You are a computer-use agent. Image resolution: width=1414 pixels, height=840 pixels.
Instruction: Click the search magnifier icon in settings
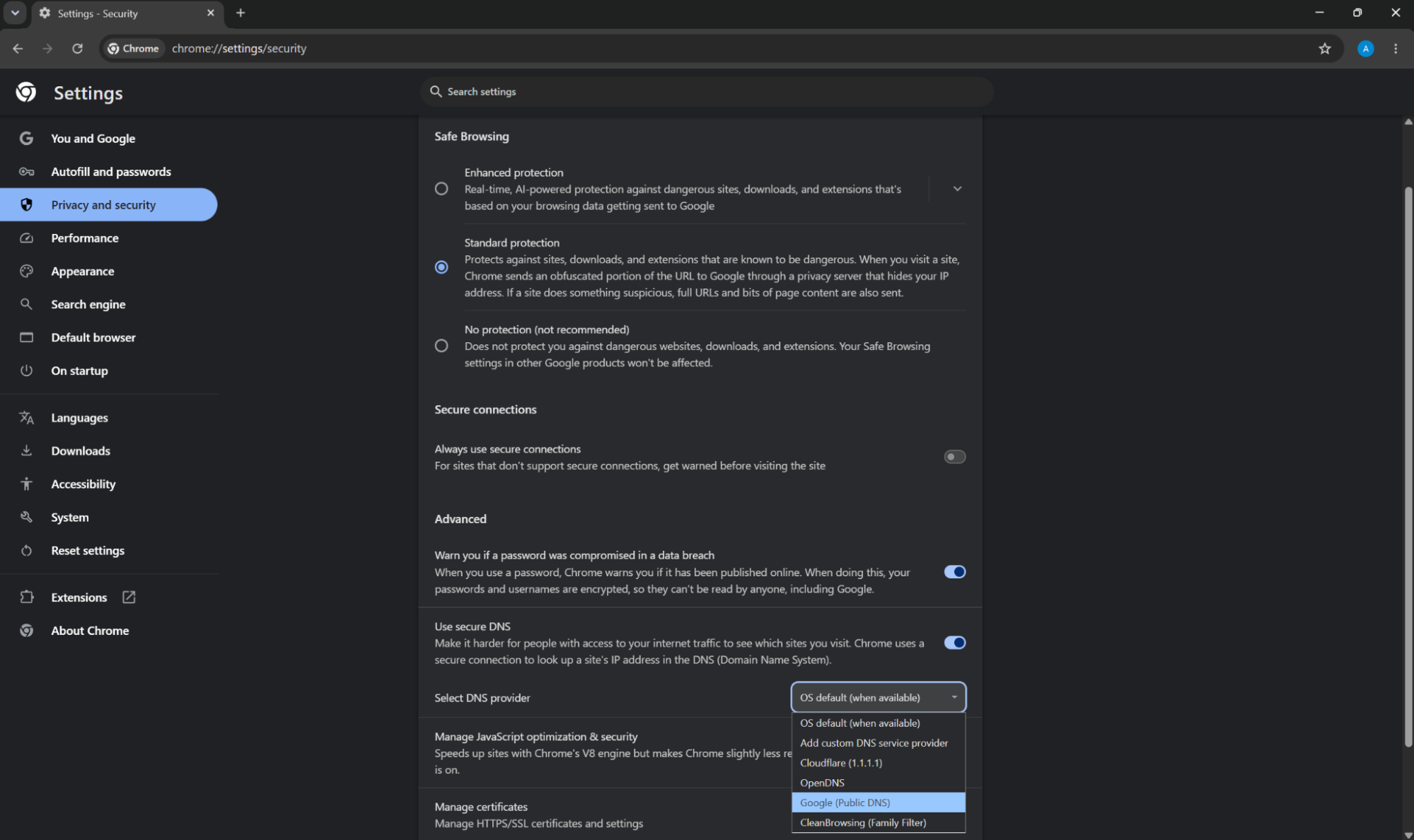click(436, 91)
